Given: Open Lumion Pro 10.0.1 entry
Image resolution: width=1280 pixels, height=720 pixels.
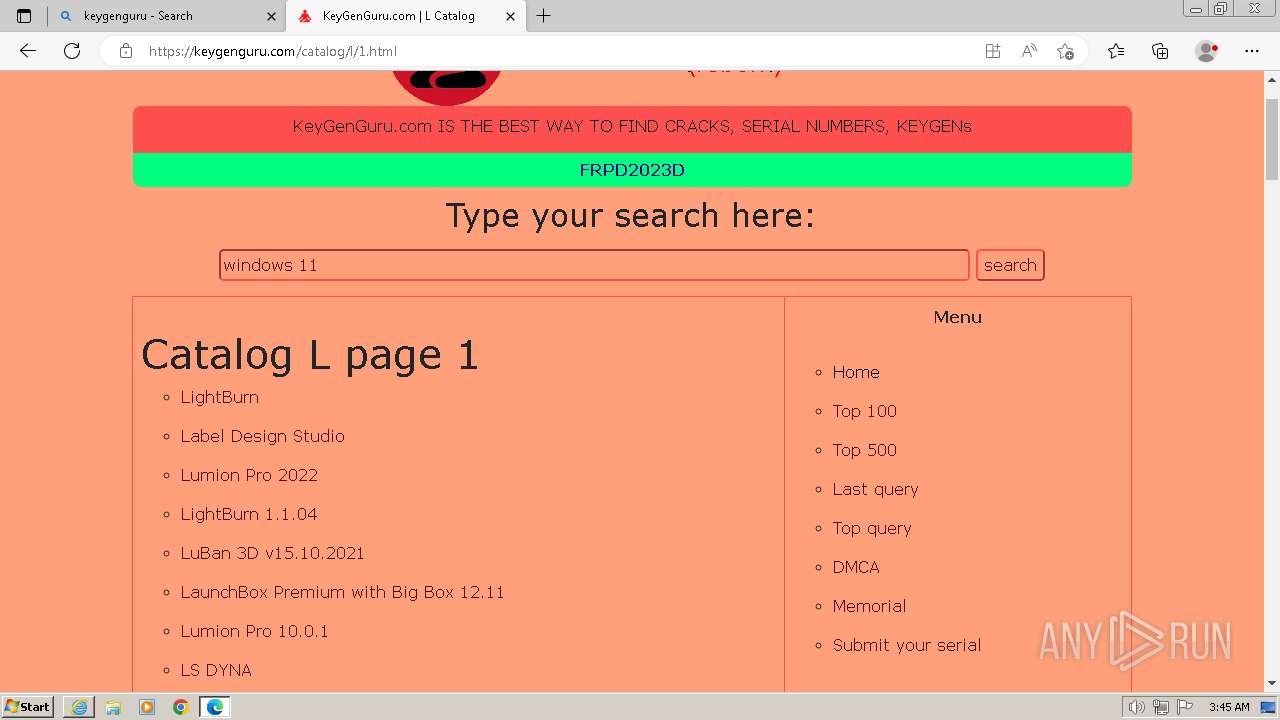Looking at the screenshot, I should [x=254, y=631].
